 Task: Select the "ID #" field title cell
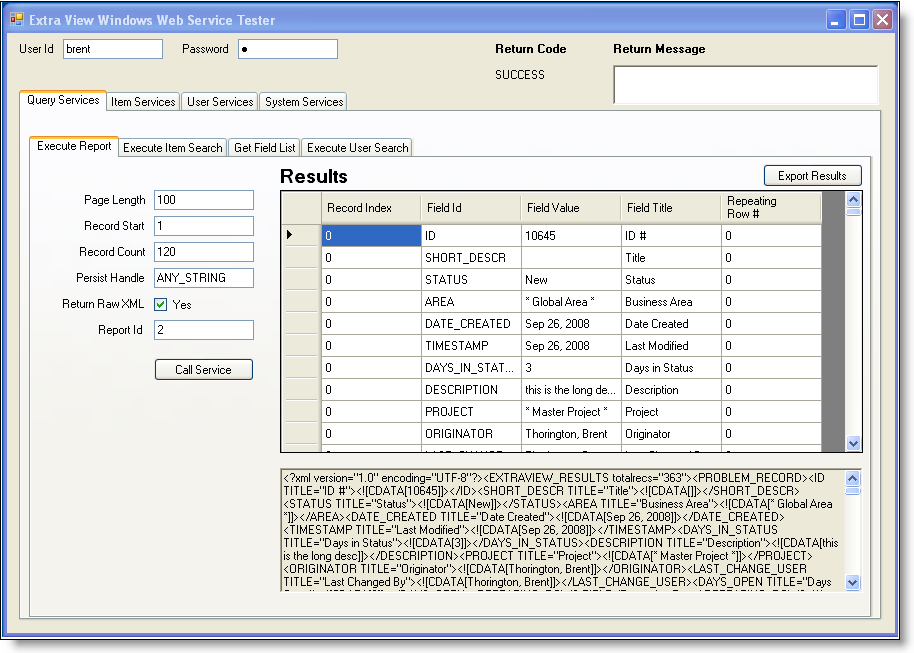pos(671,236)
